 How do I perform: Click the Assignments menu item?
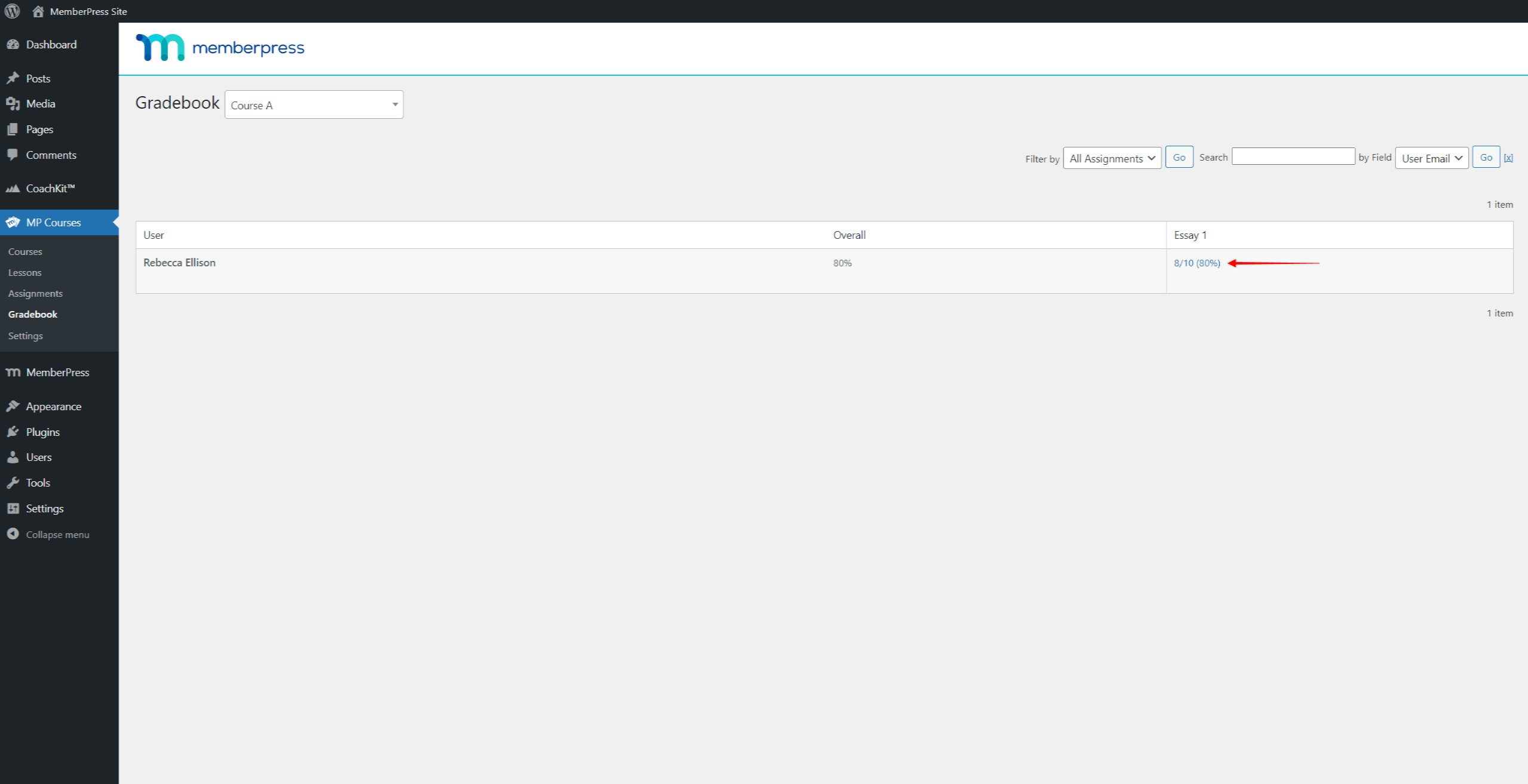[35, 293]
